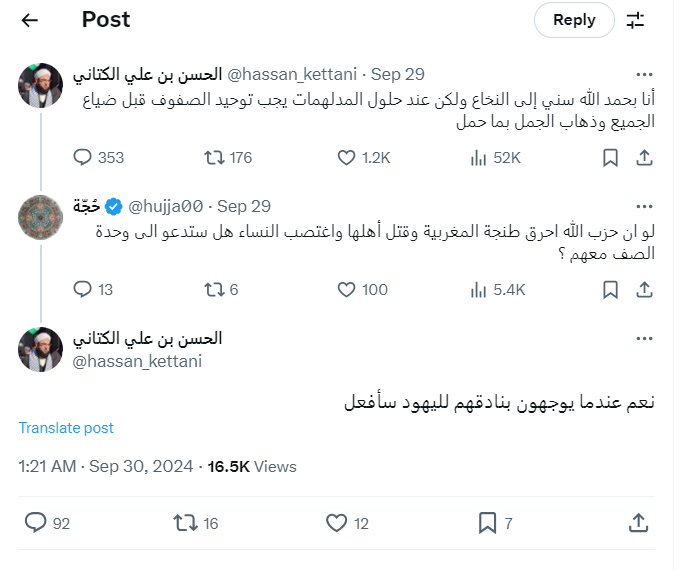The height and width of the screenshot is (570, 686).
Task: View analytics showing 52K views
Action: pos(479,157)
